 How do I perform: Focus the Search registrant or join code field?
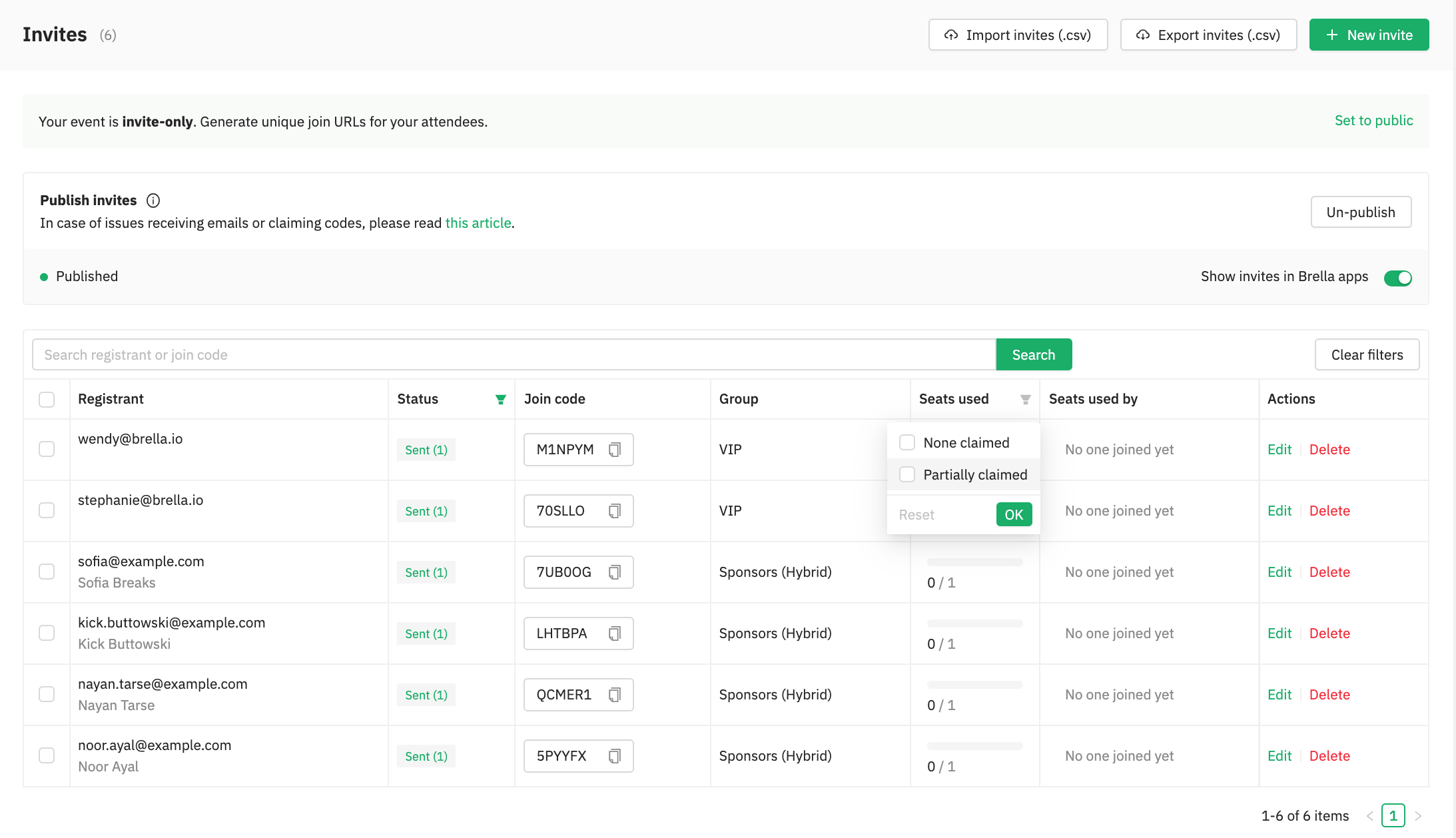coord(514,354)
